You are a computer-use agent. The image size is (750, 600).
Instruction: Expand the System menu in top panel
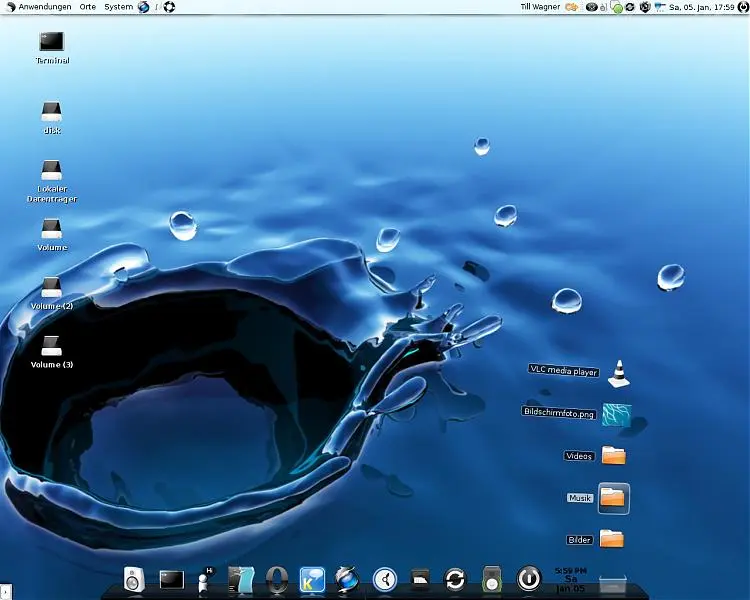pos(118,7)
